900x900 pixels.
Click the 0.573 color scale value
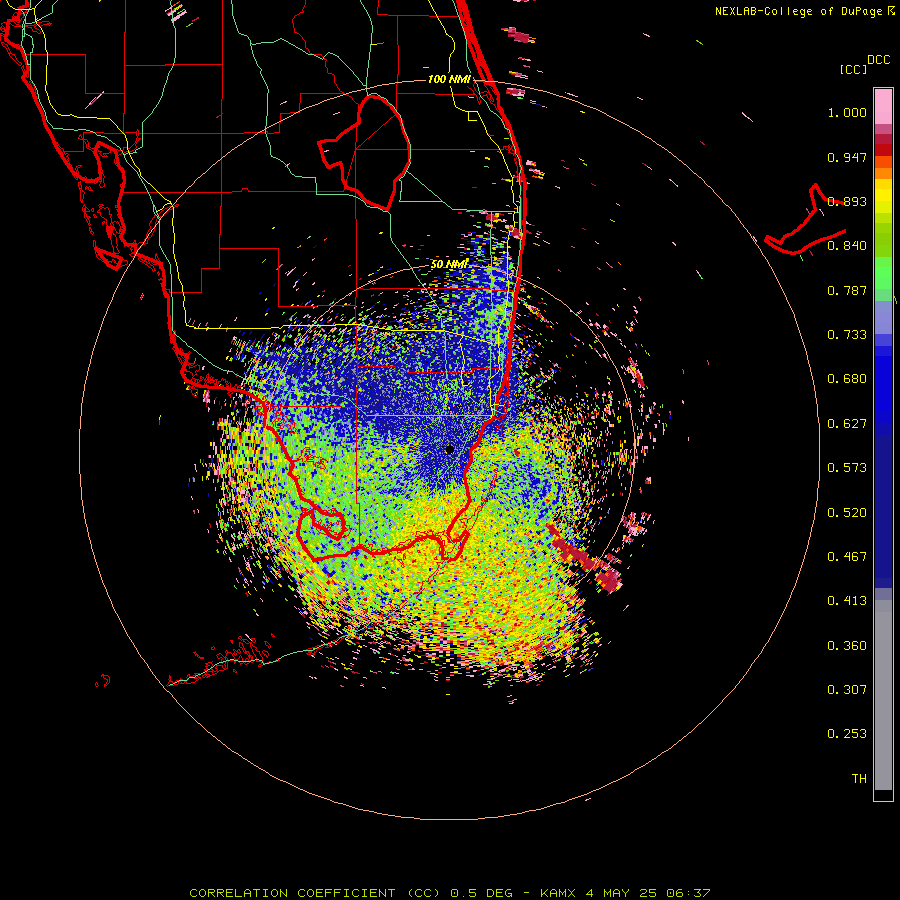[847, 468]
